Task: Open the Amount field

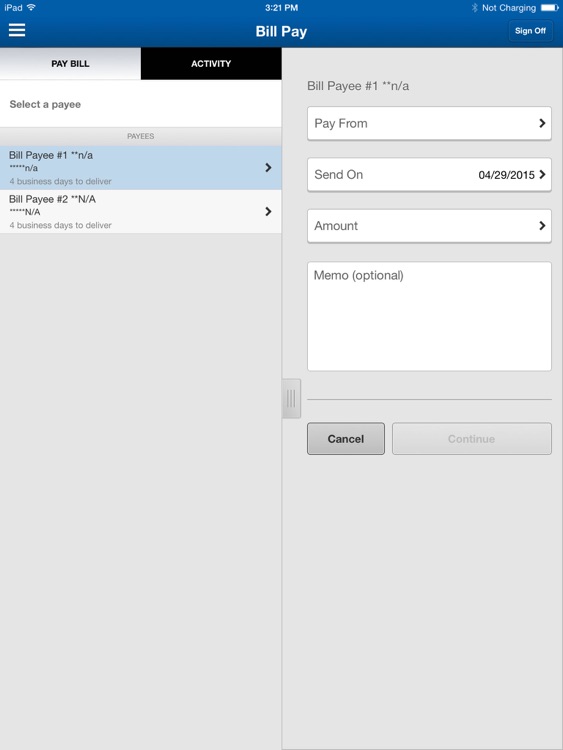Action: (429, 226)
